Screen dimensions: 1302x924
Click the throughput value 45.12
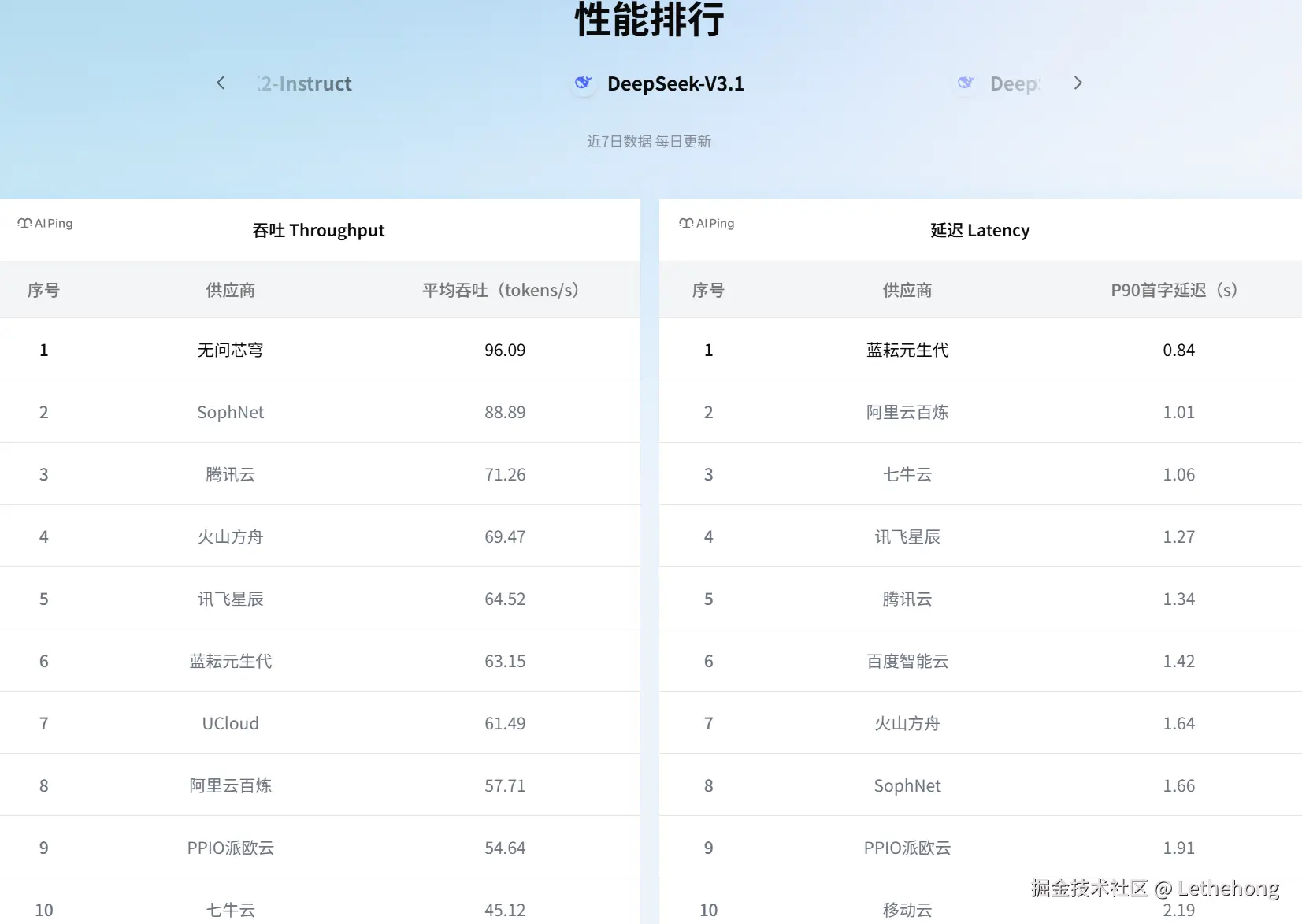click(505, 910)
